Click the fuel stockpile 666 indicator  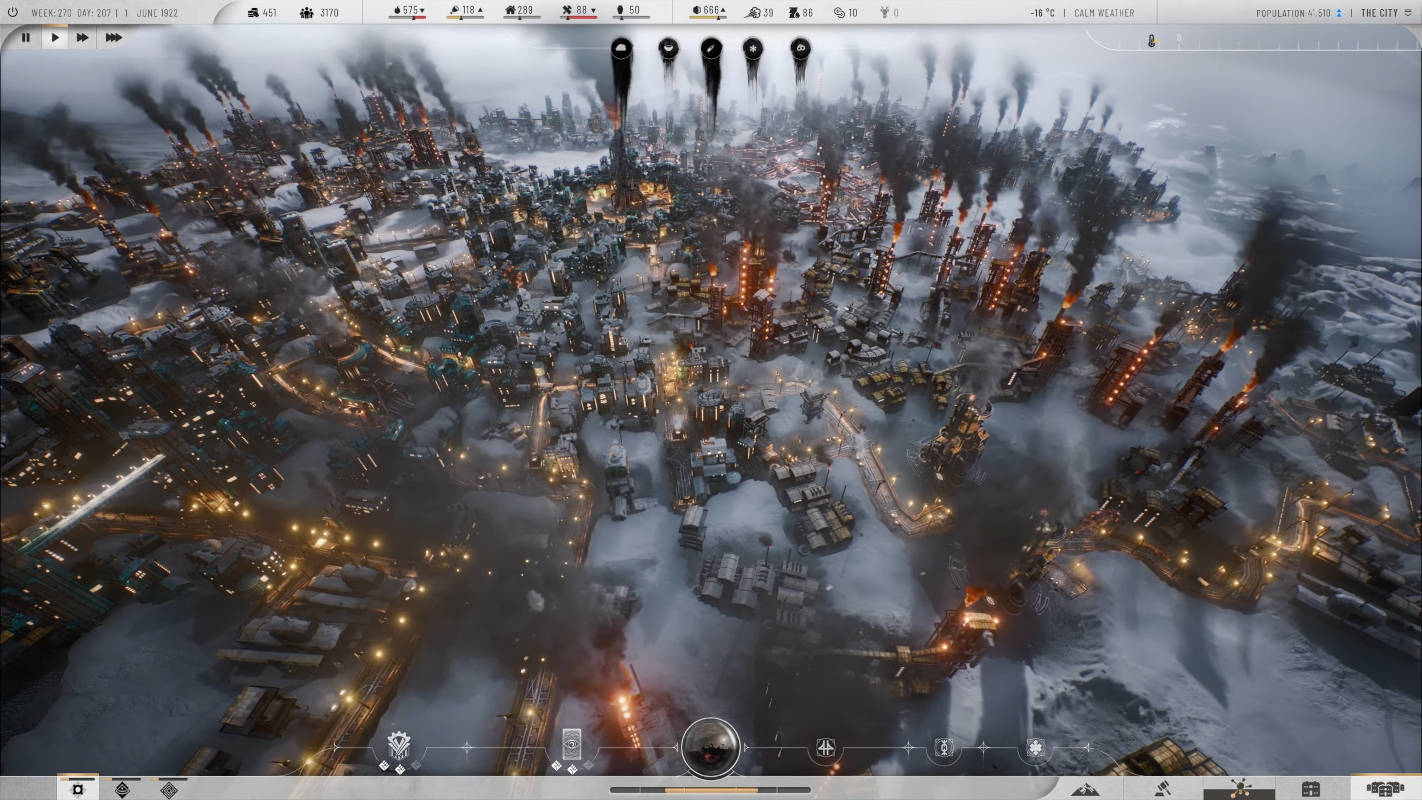point(709,12)
